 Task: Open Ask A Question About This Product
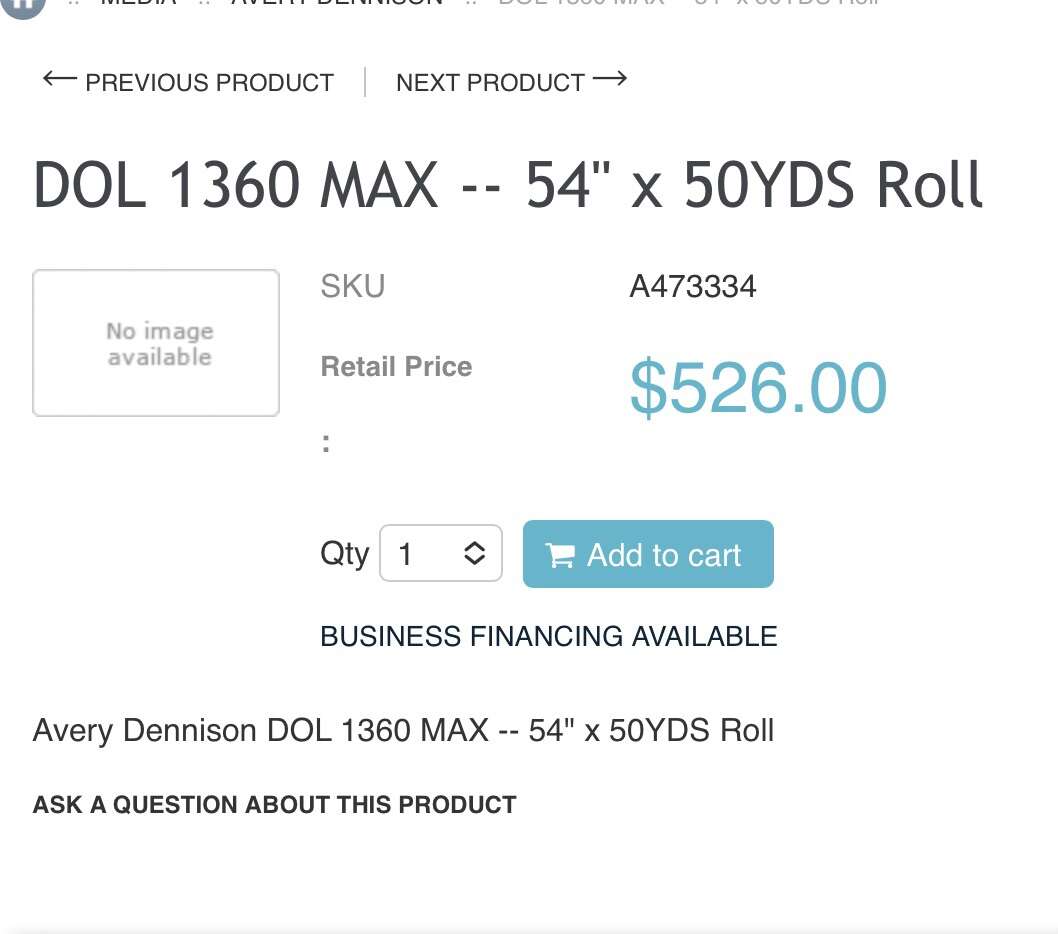pyautogui.click(x=274, y=805)
